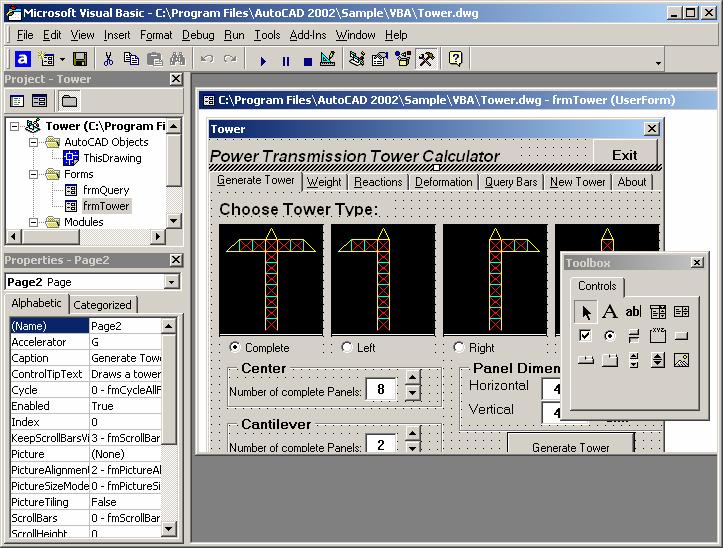Screen dimensions: 723x548
Task: Switch to the Query Bars tab
Action: click(x=511, y=182)
